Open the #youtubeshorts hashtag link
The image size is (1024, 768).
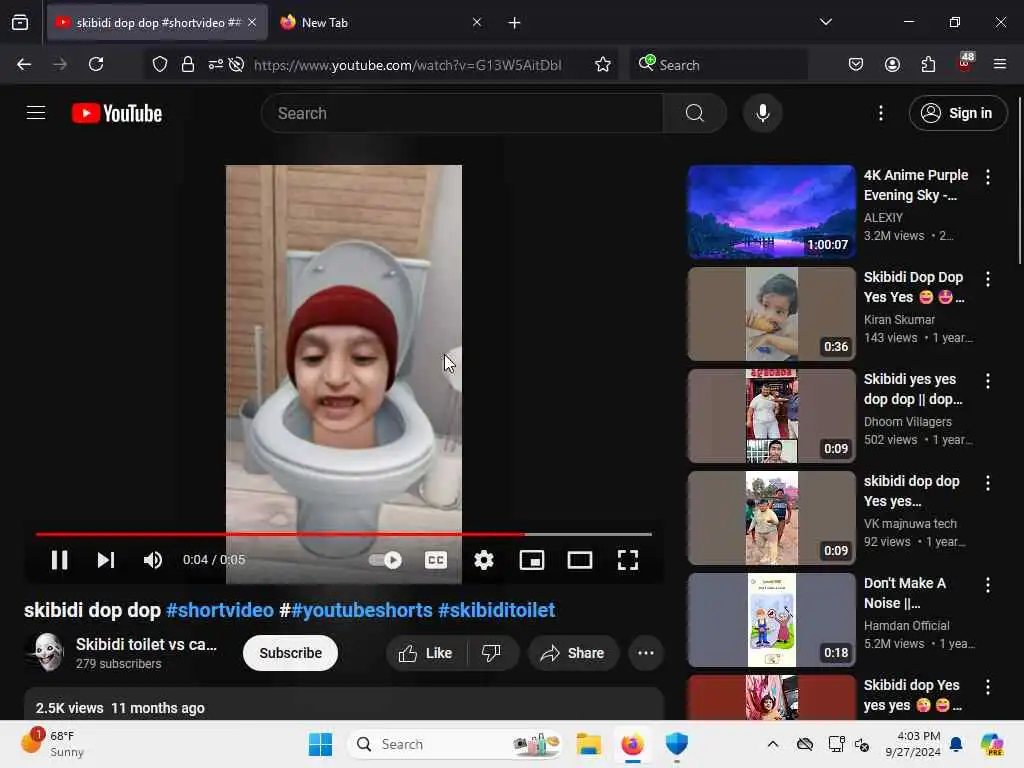tap(362, 610)
